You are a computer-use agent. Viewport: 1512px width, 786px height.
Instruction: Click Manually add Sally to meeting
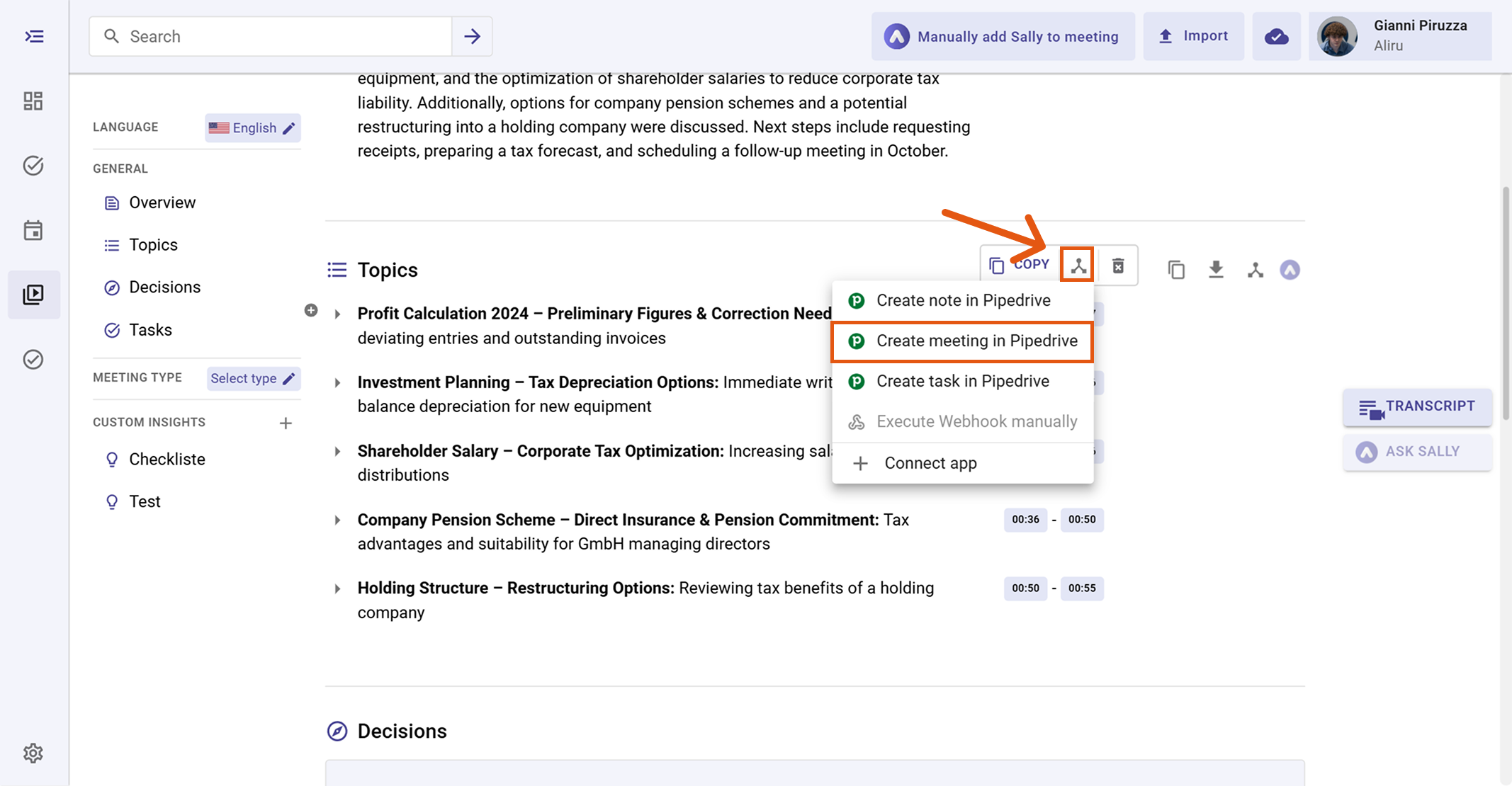1003,36
